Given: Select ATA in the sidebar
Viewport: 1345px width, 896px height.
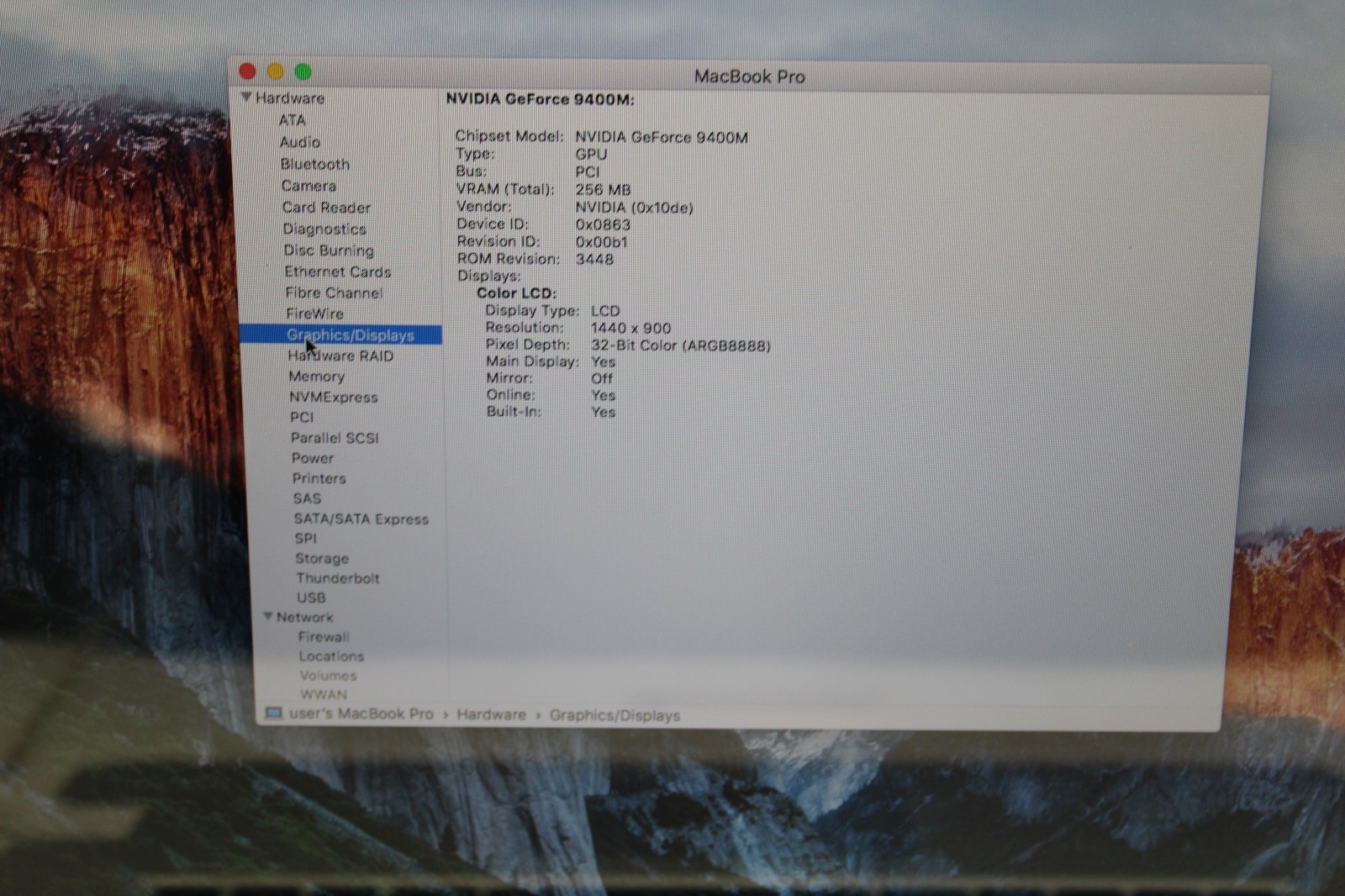Looking at the screenshot, I should click(293, 120).
